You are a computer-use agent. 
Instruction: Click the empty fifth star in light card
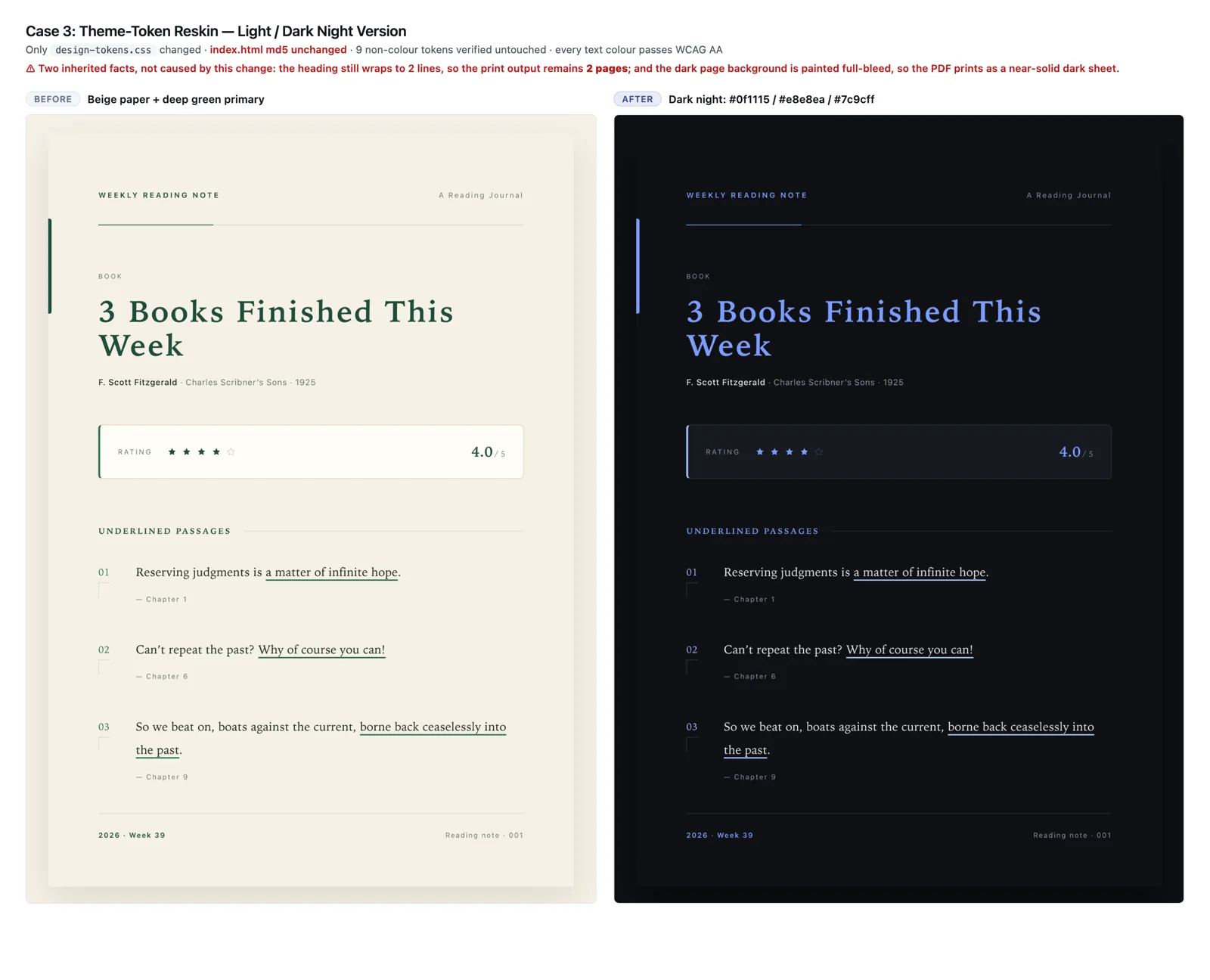[231, 452]
